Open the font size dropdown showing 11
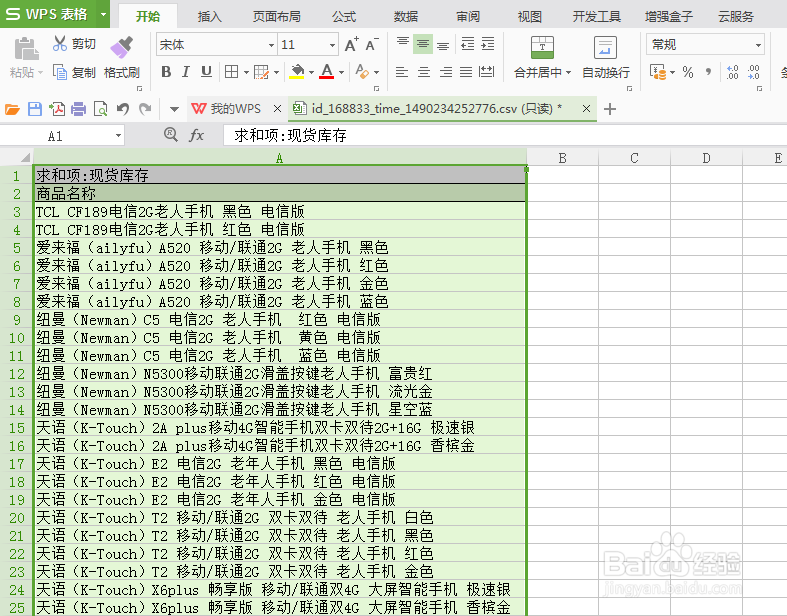Image resolution: width=787 pixels, height=616 pixels. 332,45
